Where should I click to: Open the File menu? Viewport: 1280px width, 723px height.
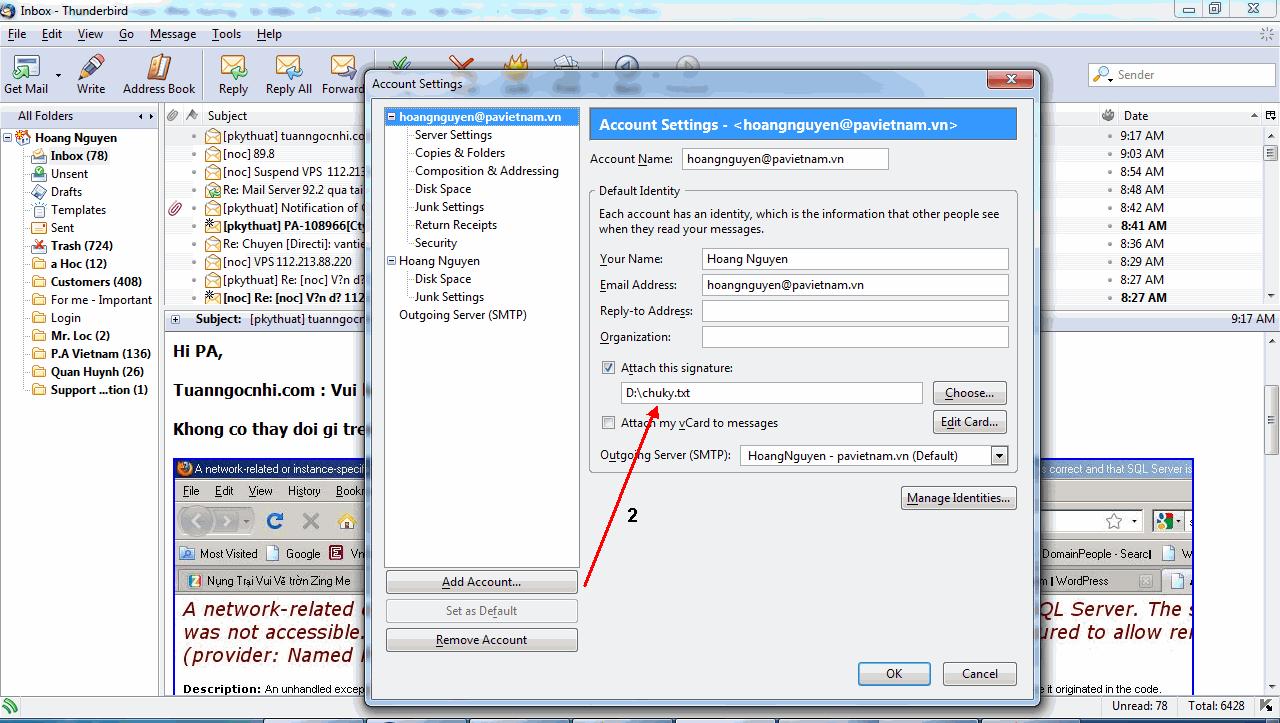[x=17, y=34]
